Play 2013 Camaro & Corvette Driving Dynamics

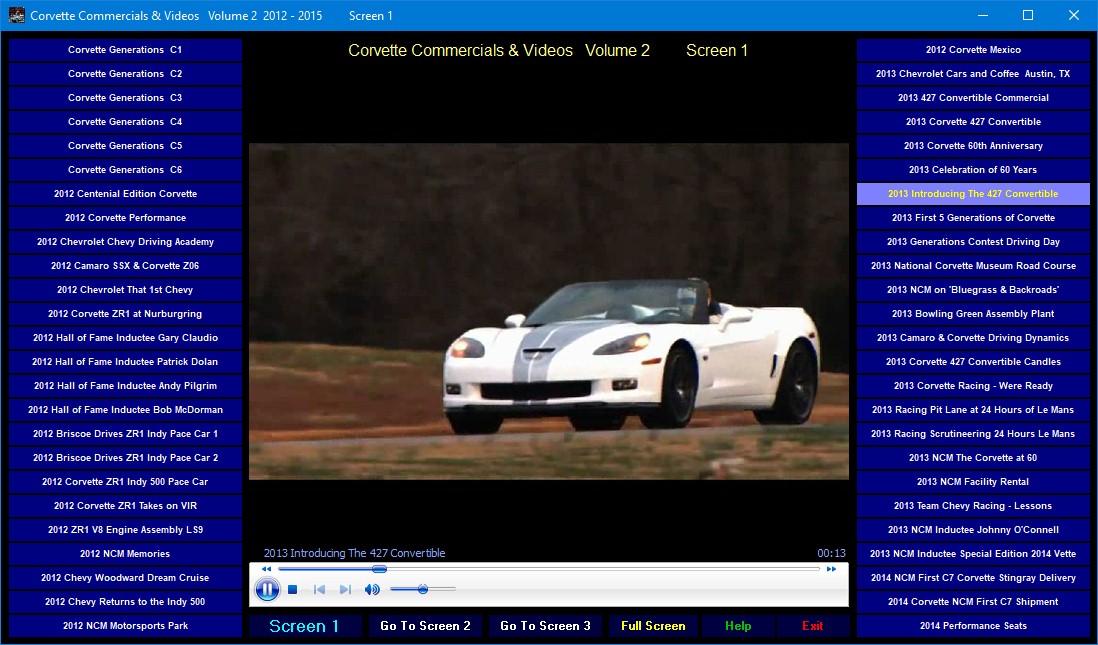(973, 338)
